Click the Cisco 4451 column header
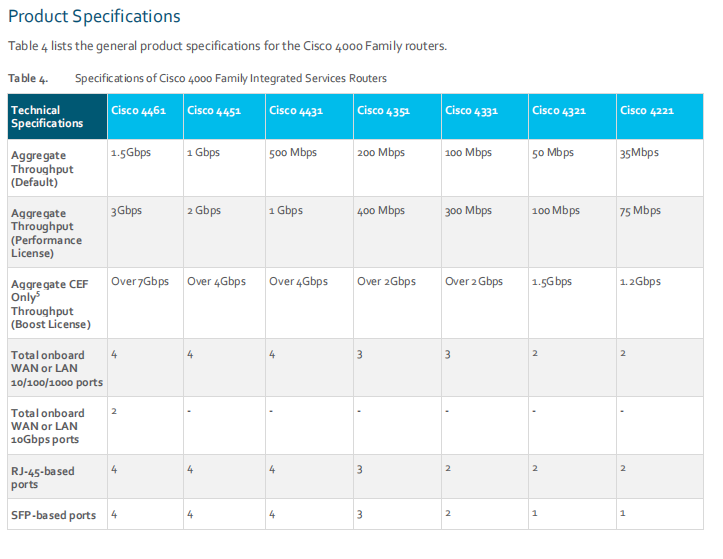 (x=214, y=110)
